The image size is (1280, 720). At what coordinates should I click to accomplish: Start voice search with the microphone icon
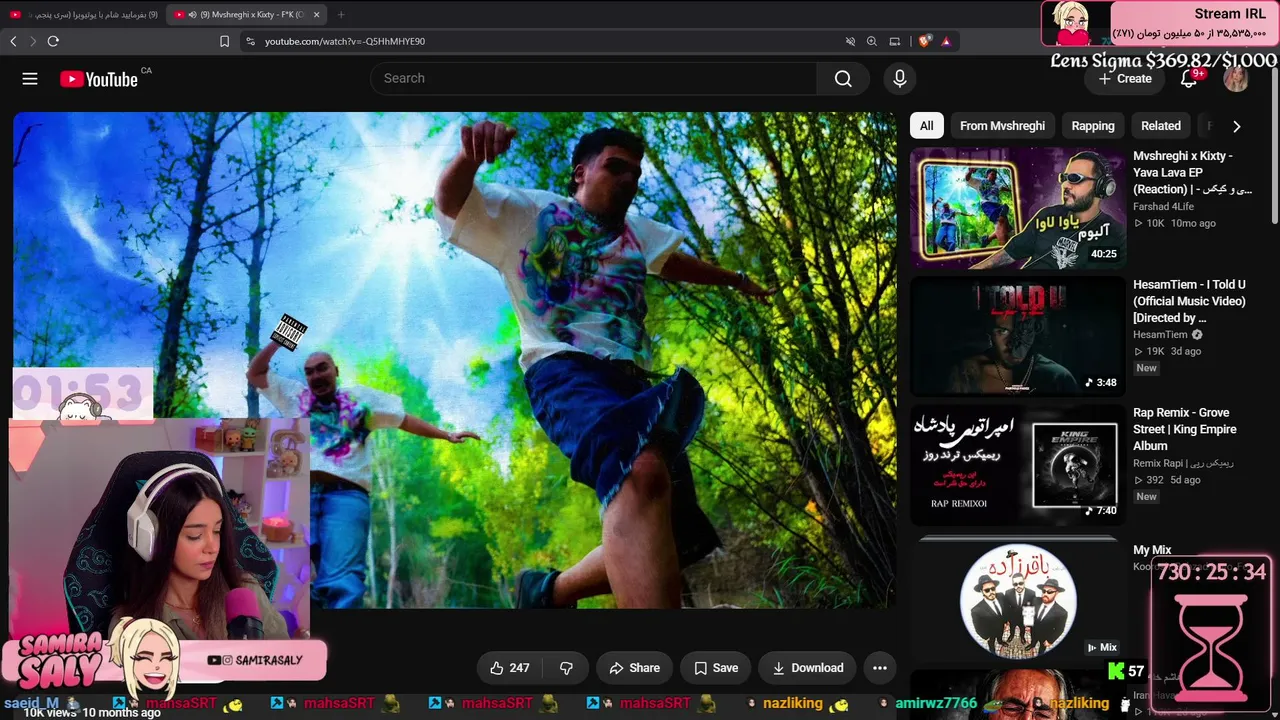click(x=900, y=79)
